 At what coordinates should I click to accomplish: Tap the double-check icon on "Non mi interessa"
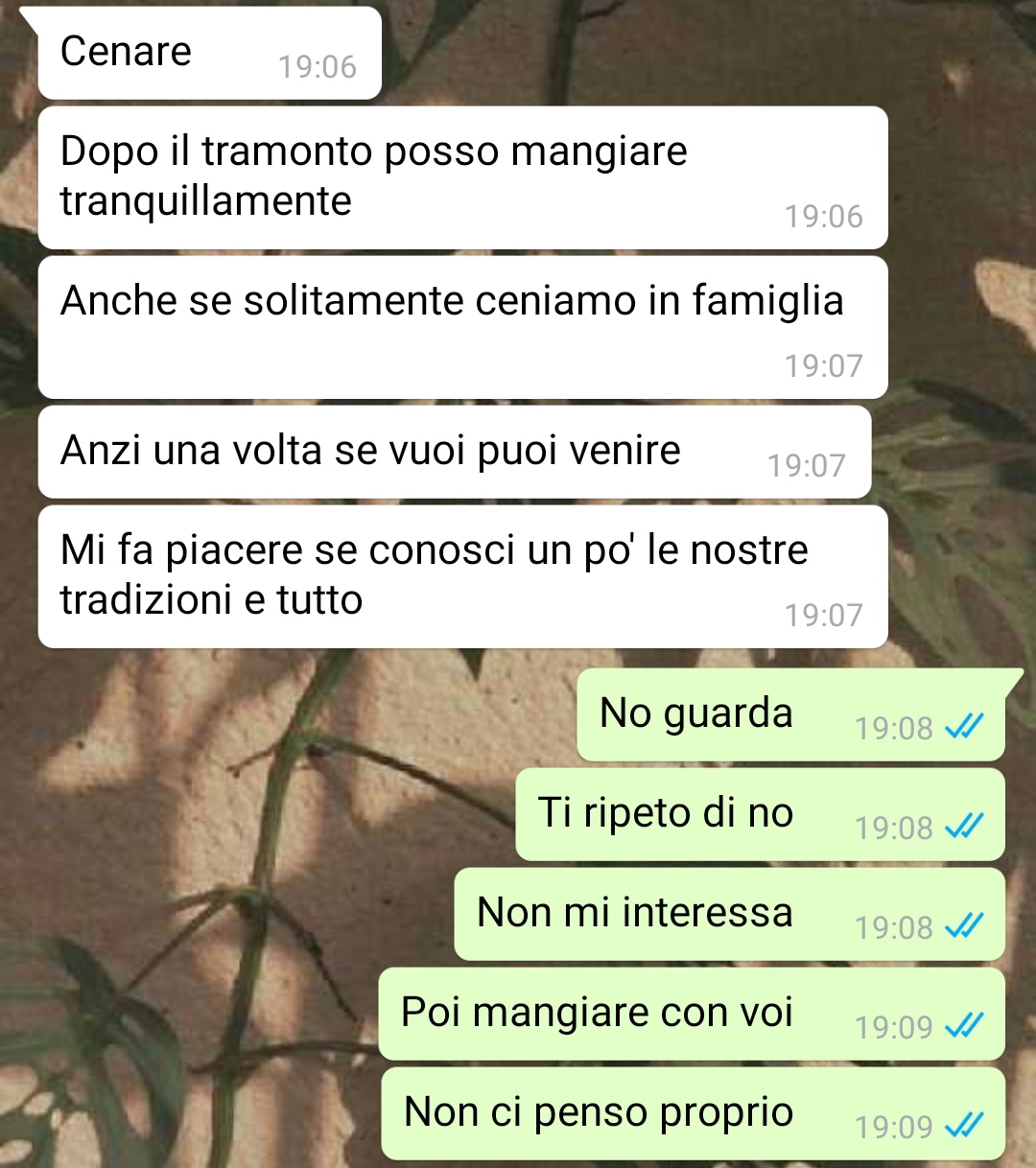pyautogui.click(x=964, y=926)
